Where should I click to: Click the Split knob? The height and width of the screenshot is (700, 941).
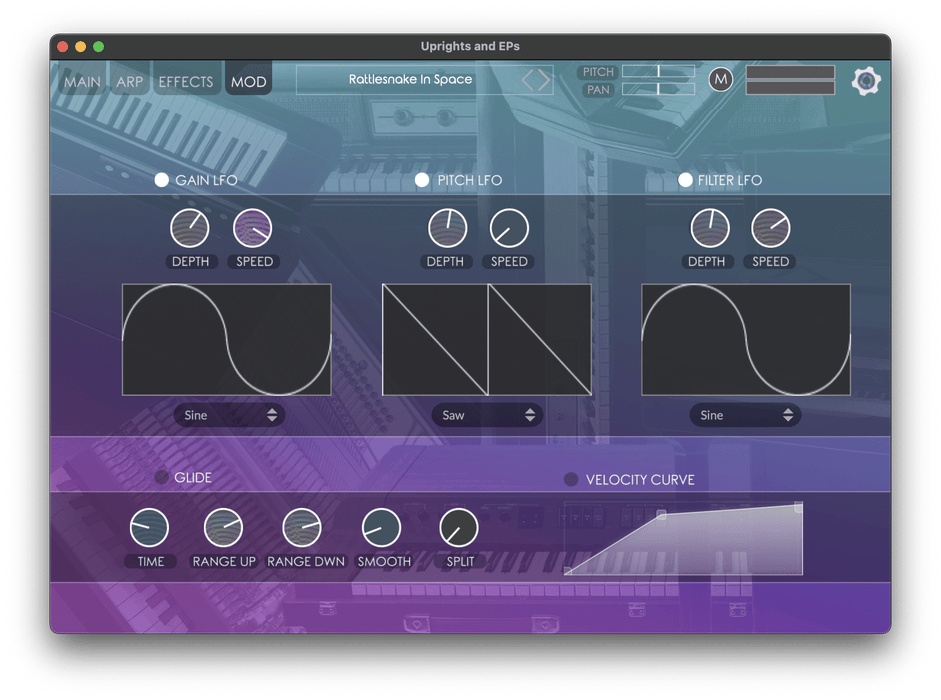tap(459, 528)
